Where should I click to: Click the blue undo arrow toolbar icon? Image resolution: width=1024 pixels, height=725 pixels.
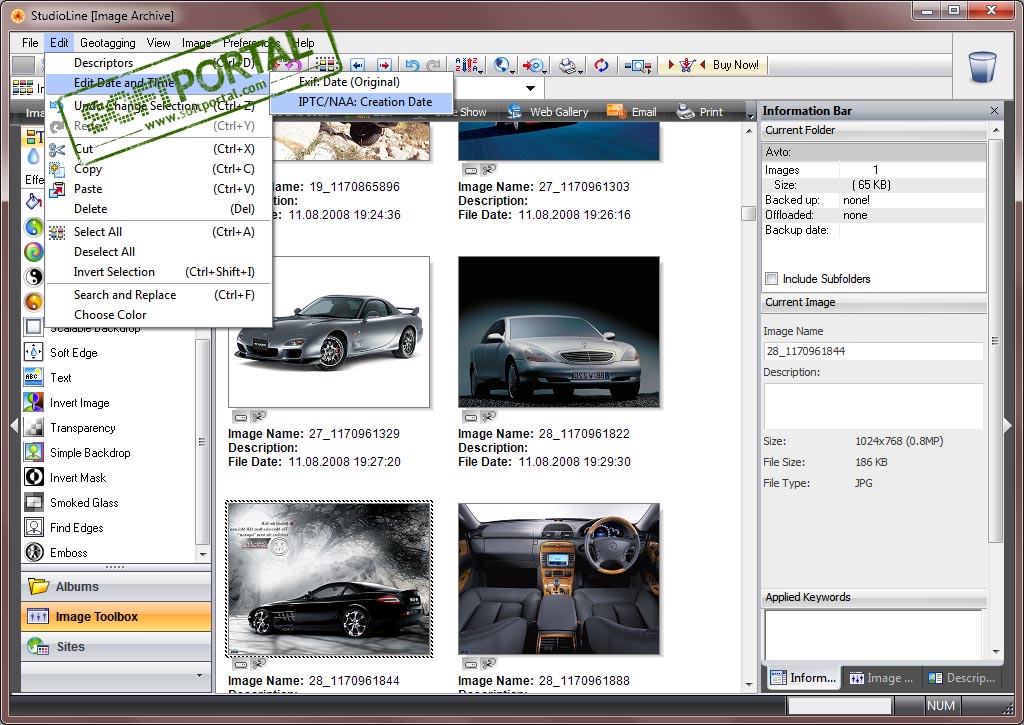coord(412,65)
